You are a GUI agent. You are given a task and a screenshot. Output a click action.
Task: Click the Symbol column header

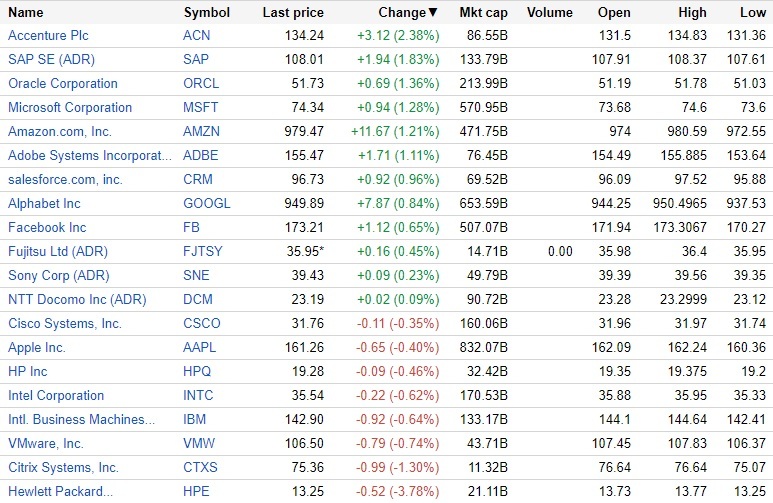207,13
